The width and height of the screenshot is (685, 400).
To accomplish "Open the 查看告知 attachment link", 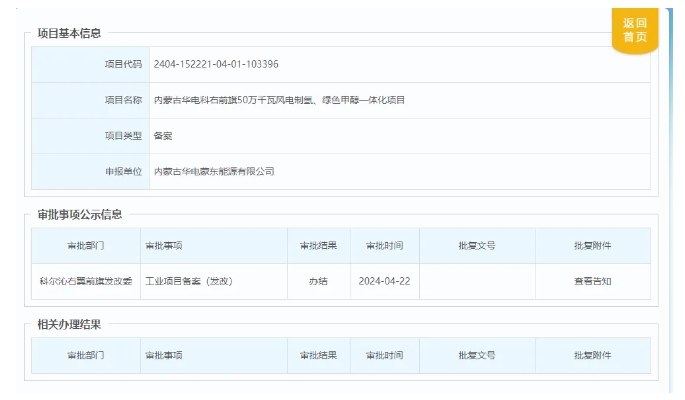I will click(x=592, y=281).
